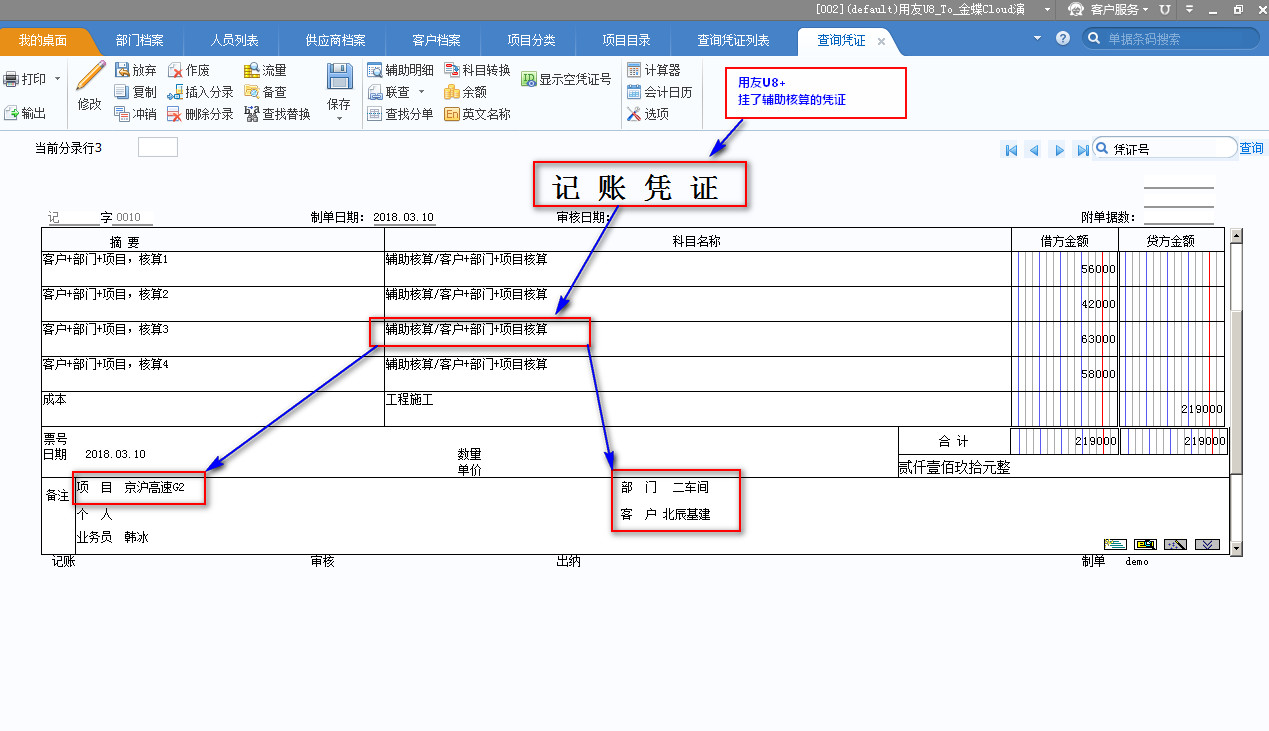
Task: Go to the first voucher using navigation arrow
Action: [x=1011, y=150]
